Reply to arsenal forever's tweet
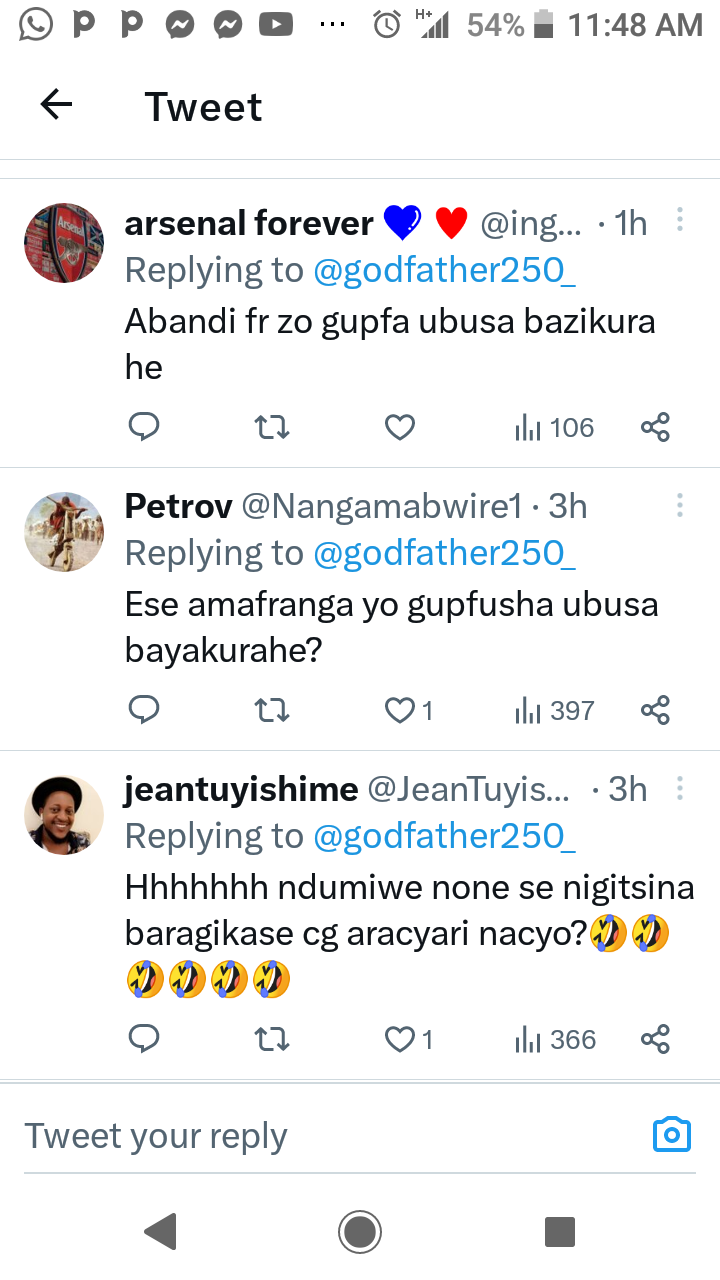The width and height of the screenshot is (720, 1280). (145, 428)
